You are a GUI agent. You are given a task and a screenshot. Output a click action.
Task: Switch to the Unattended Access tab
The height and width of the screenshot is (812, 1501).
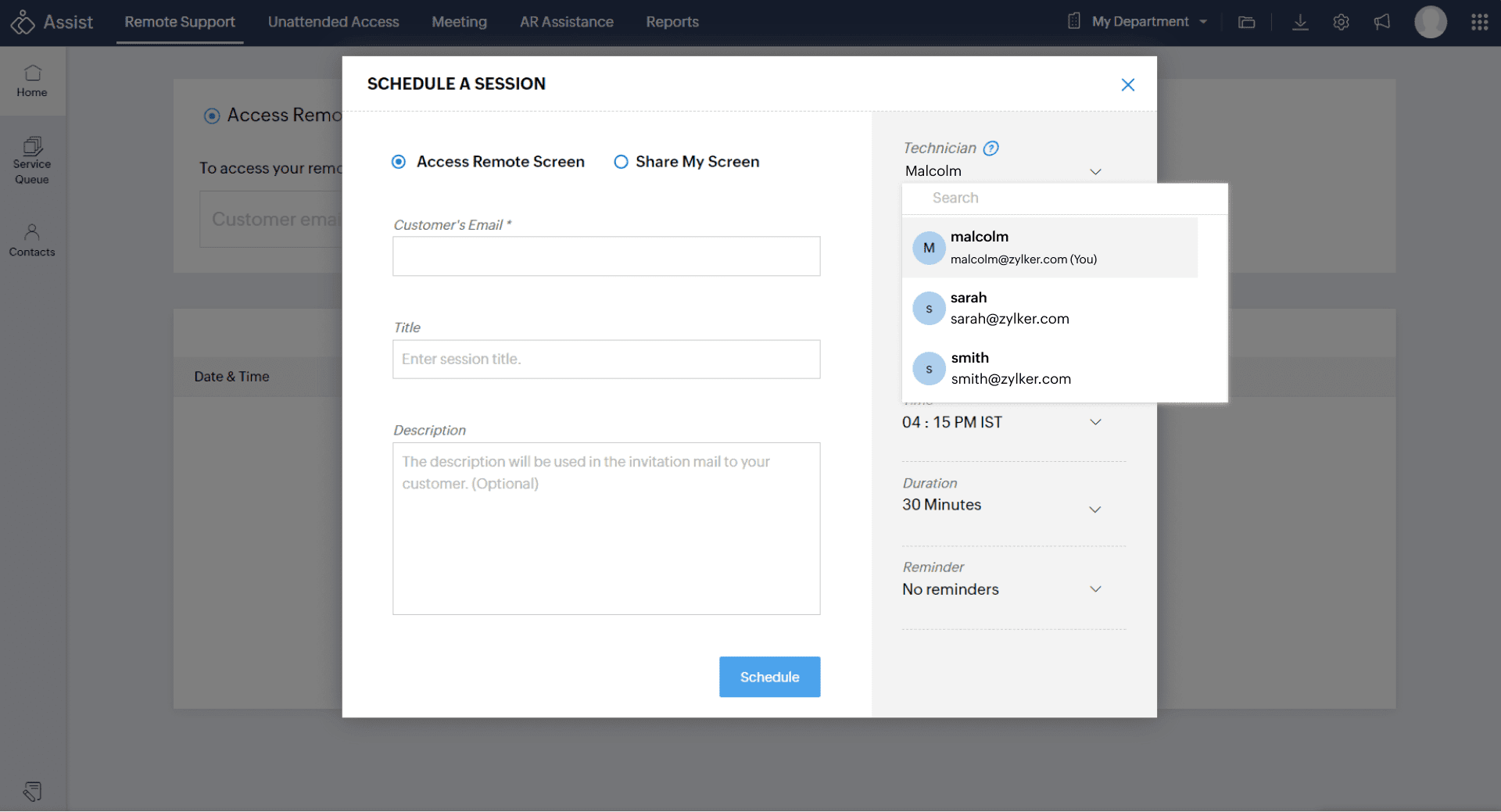(x=333, y=22)
